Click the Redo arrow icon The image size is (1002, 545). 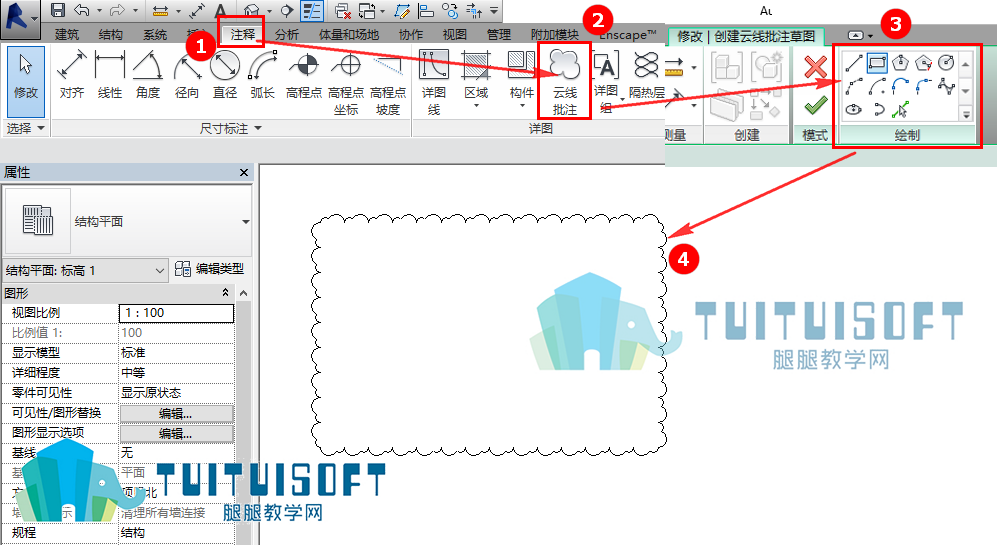117,10
